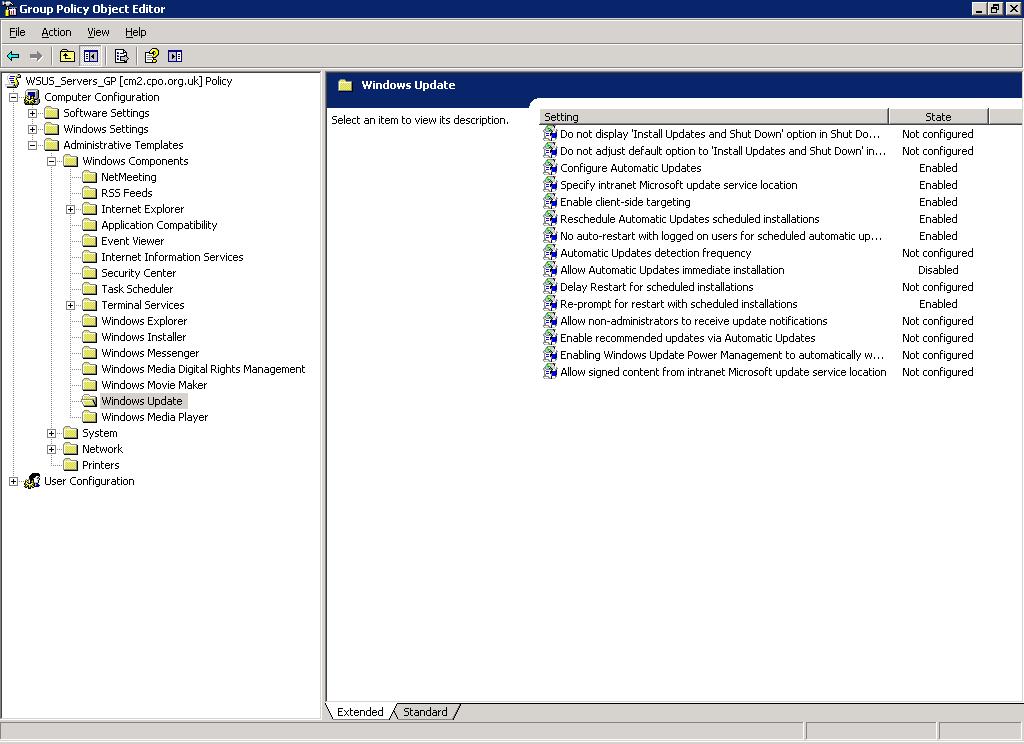
Task: Click the Export List toolbar icon
Action: click(x=121, y=56)
